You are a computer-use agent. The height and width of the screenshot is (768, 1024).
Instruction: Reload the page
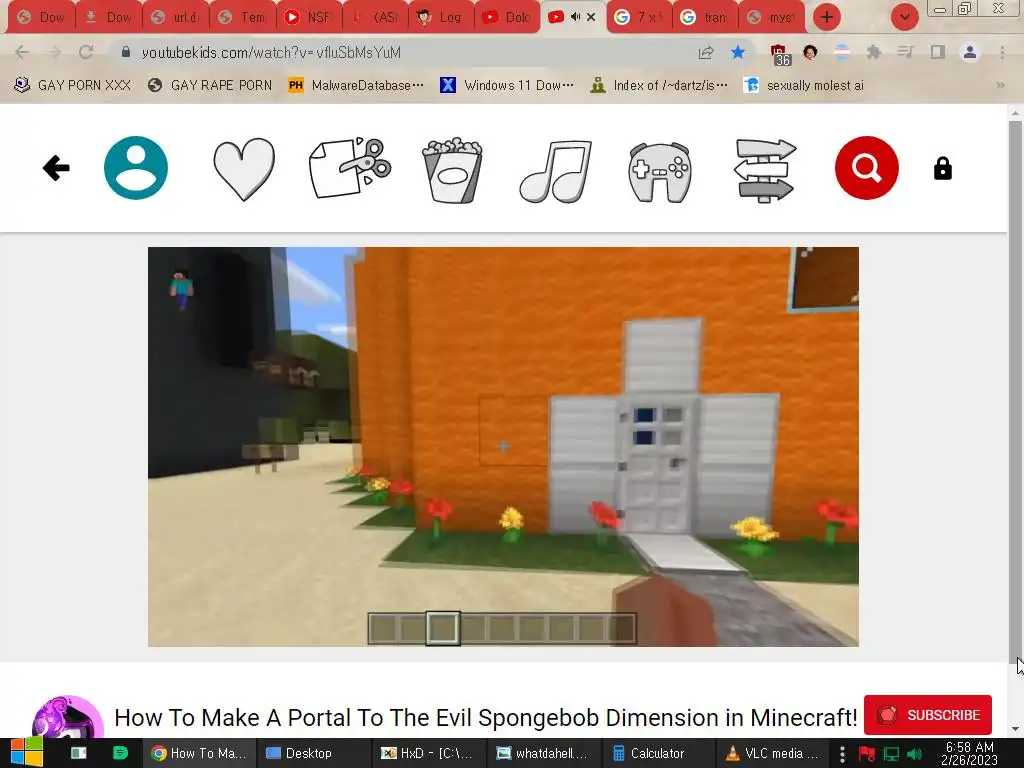pyautogui.click(x=86, y=52)
